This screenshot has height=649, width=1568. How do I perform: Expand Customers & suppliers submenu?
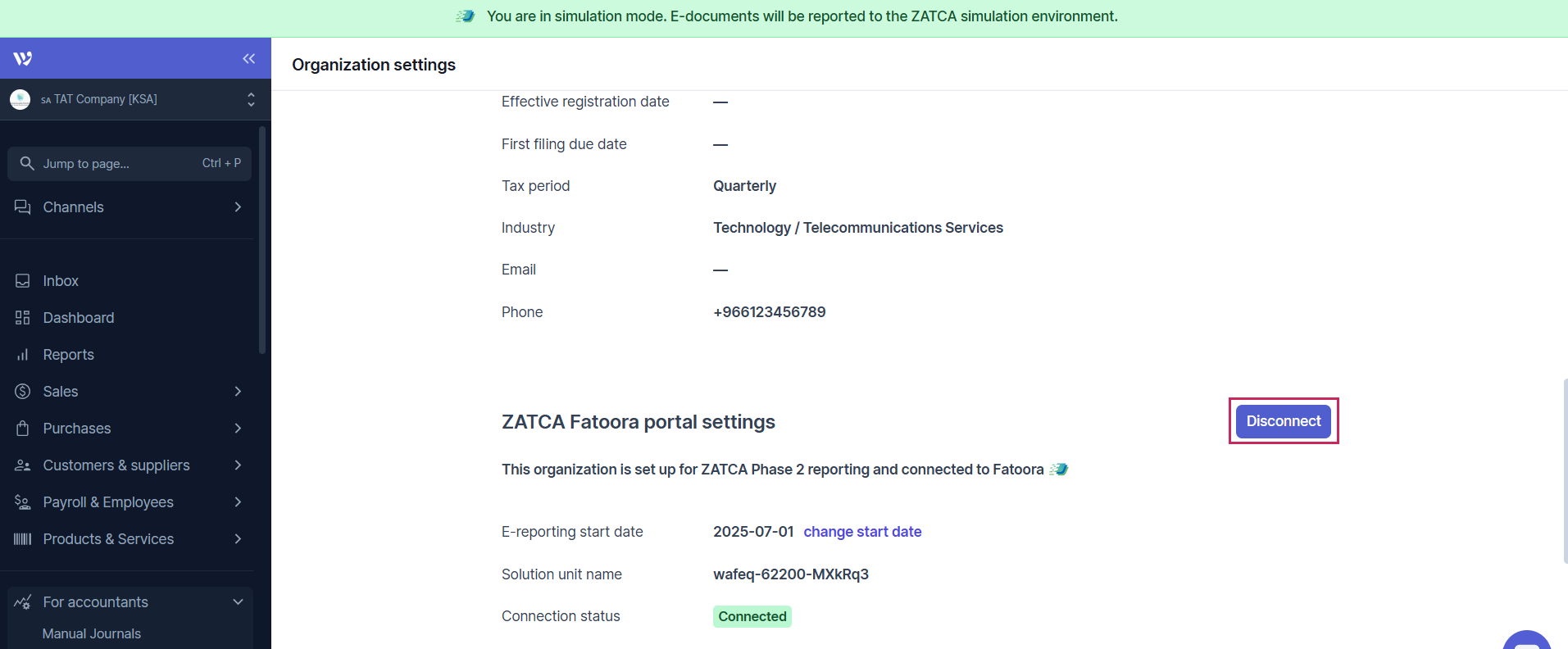point(238,465)
